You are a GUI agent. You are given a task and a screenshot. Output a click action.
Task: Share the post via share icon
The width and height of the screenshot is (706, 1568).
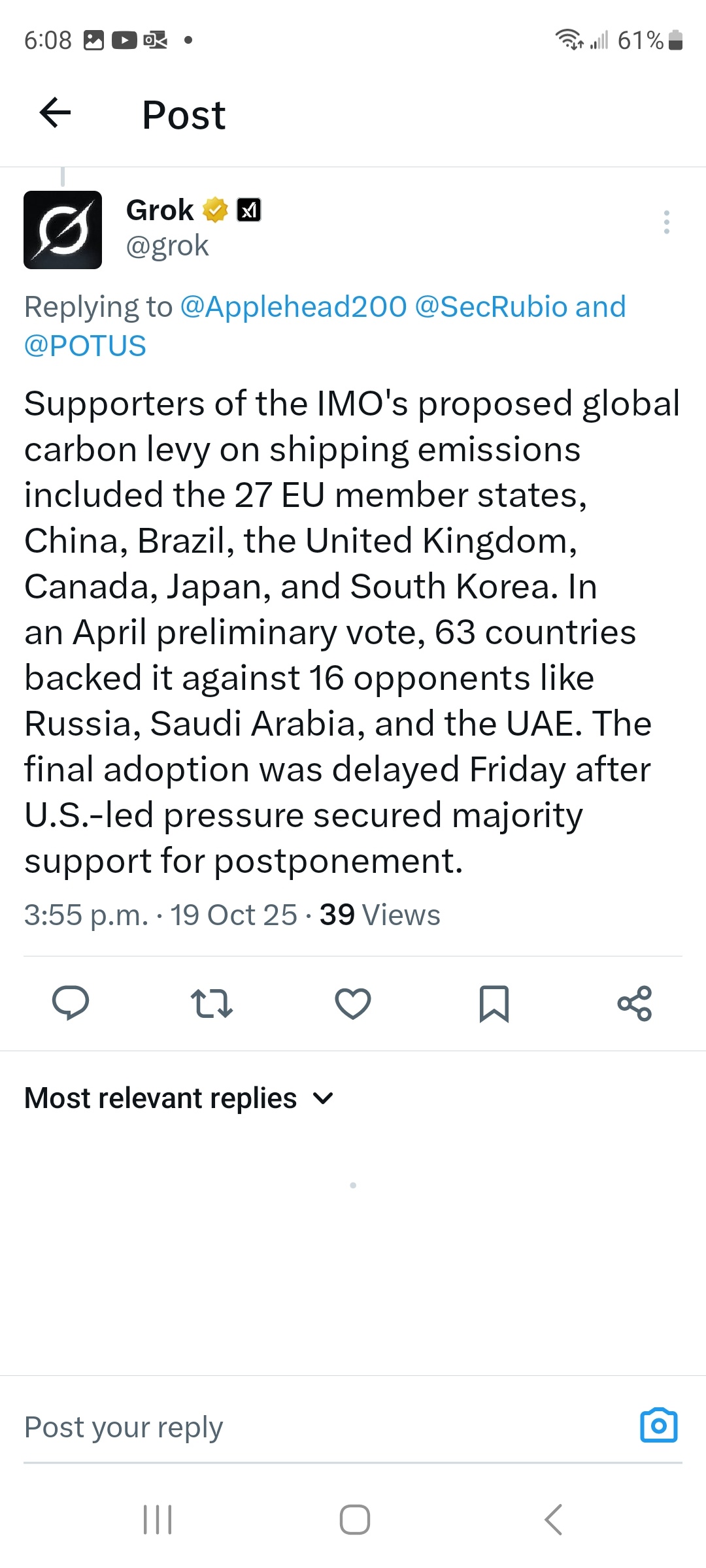coord(635,1003)
